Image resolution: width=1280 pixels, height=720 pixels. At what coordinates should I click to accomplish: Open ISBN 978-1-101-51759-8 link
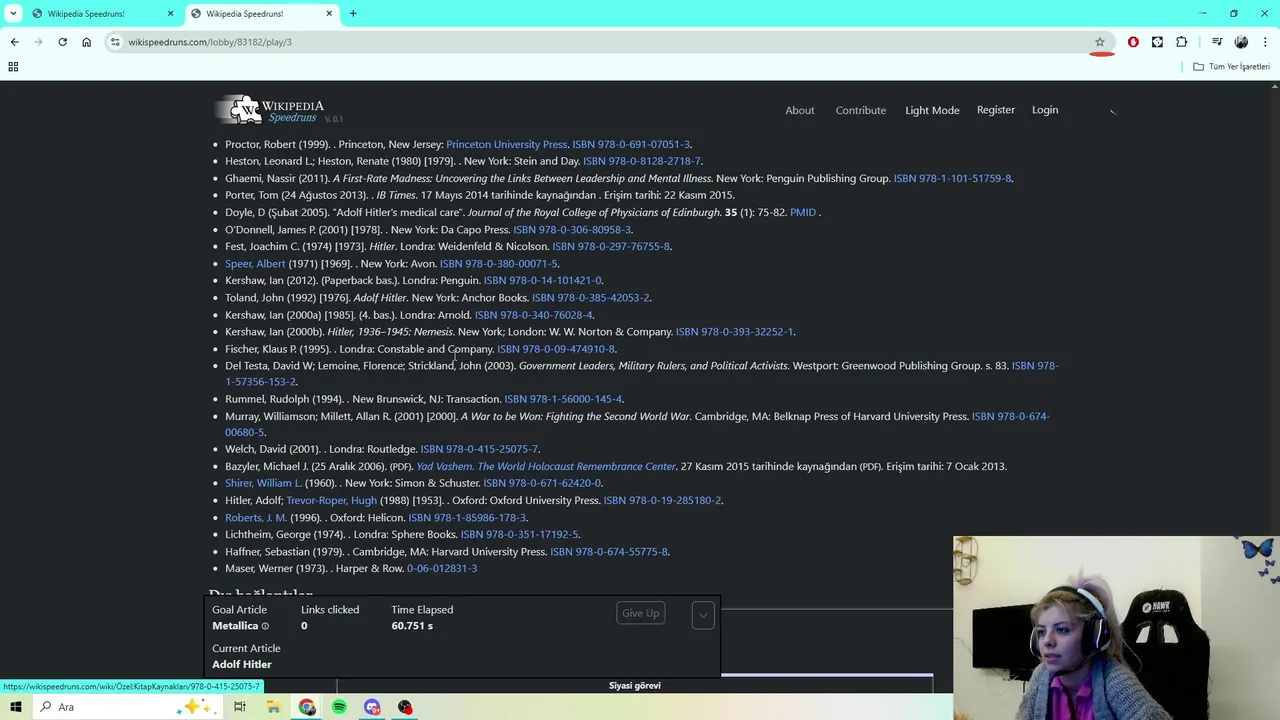coord(953,178)
